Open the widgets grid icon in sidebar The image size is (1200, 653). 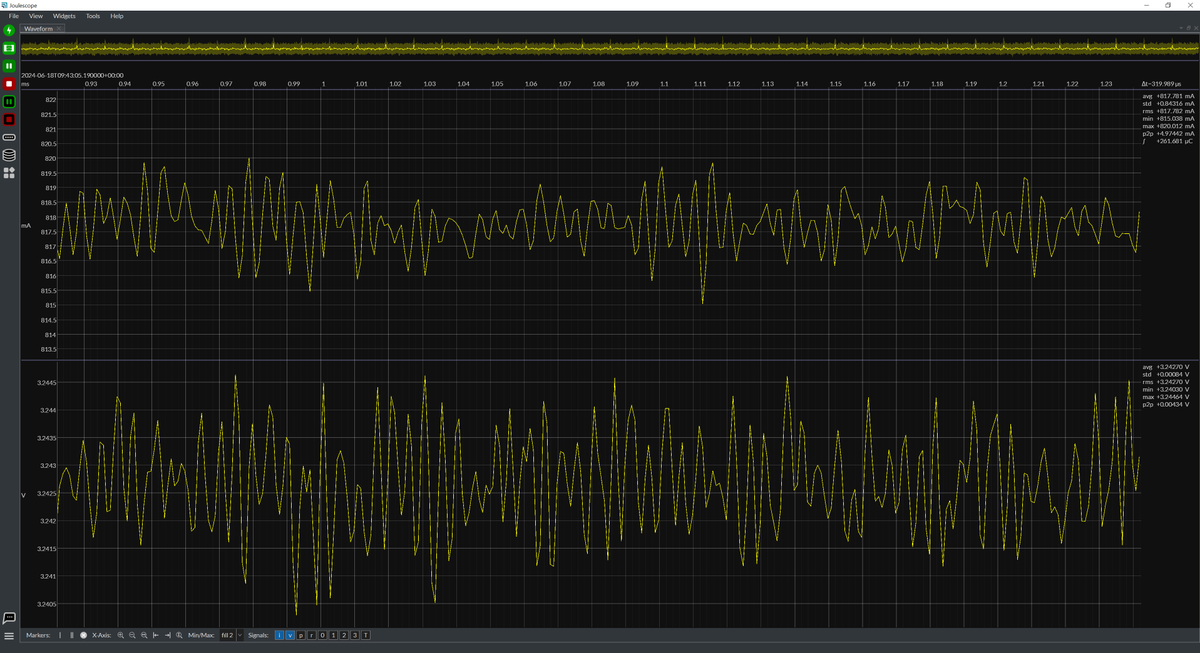[x=9, y=173]
